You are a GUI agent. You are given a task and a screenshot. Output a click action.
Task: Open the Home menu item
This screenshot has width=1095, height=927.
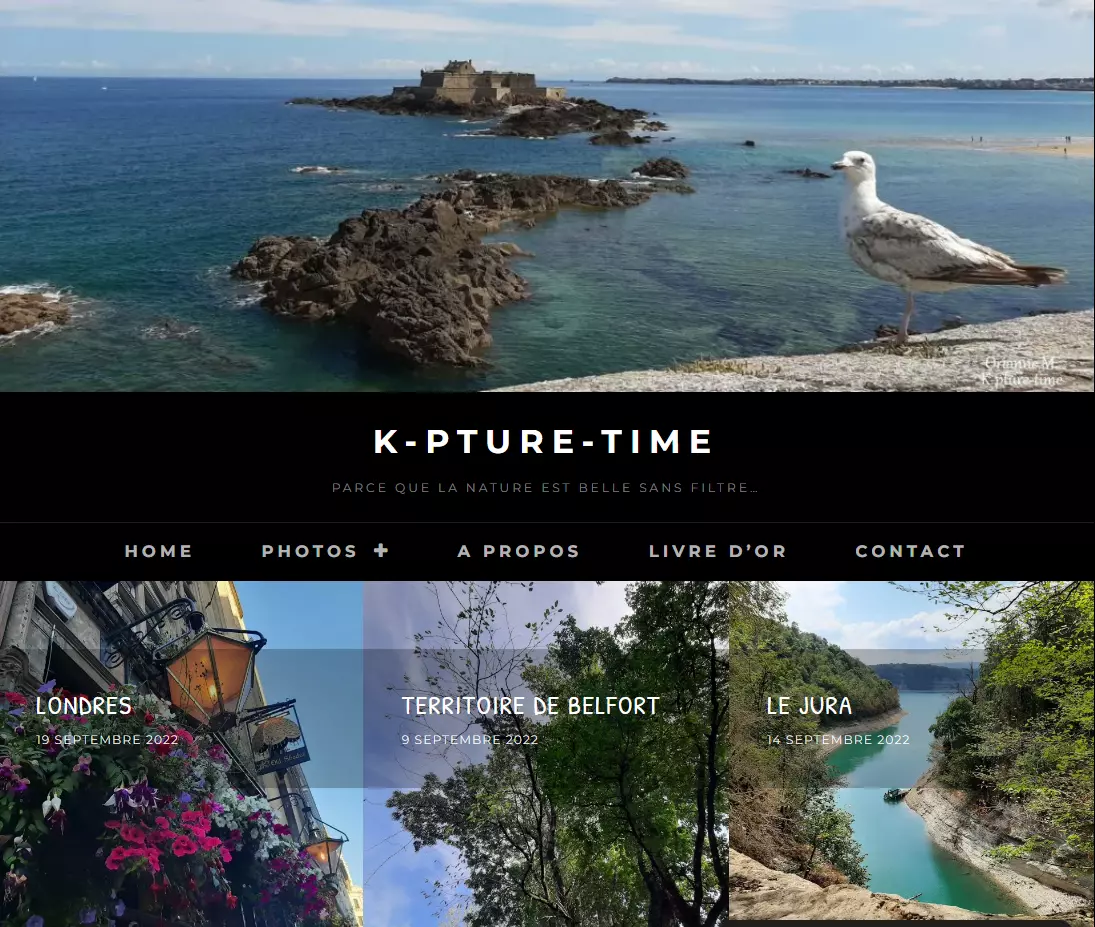click(159, 551)
